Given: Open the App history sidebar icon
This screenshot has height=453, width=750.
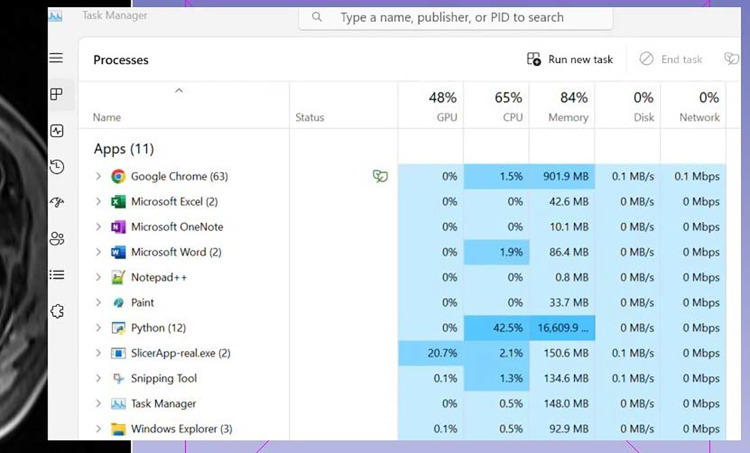Looking at the screenshot, I should [57, 167].
